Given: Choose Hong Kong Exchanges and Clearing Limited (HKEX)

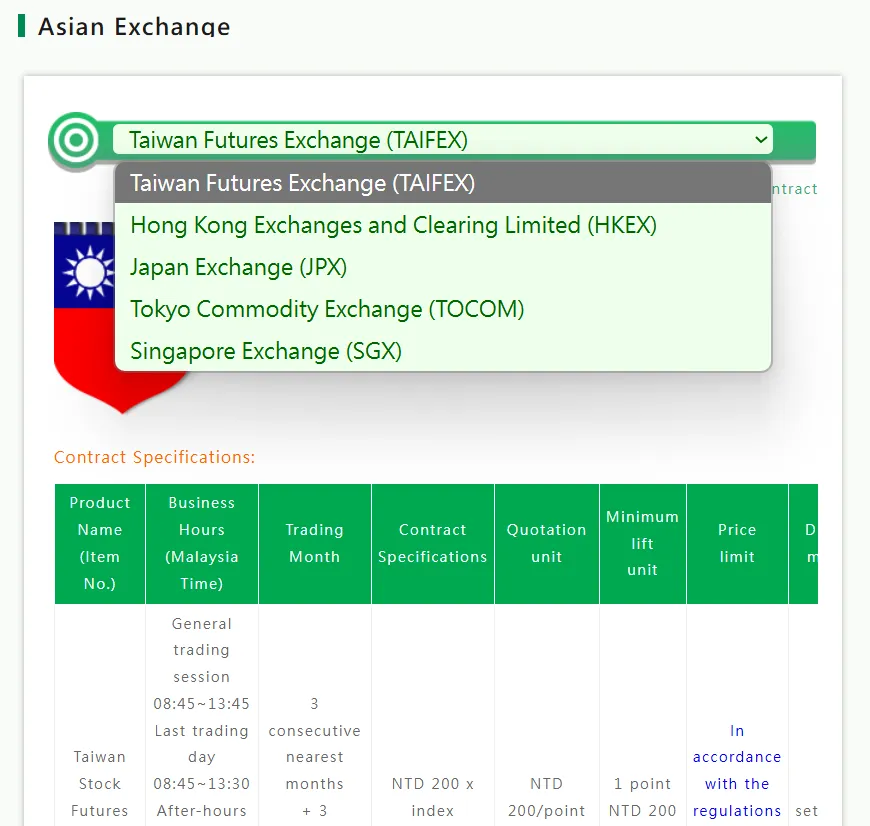Looking at the screenshot, I should (x=443, y=225).
